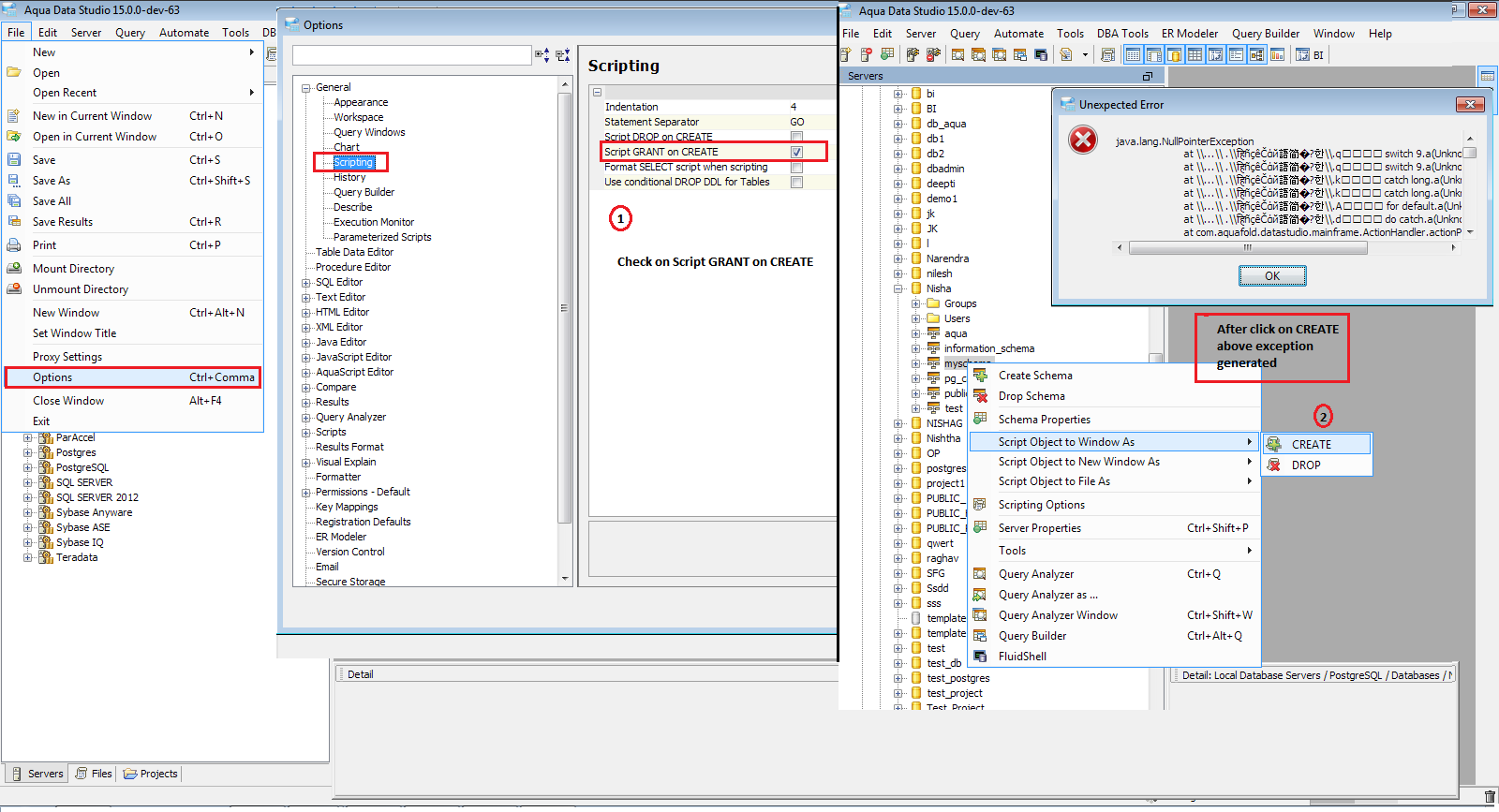Expand the Query Analyzer node in Options
This screenshot has height=812, width=1499.
[306, 417]
